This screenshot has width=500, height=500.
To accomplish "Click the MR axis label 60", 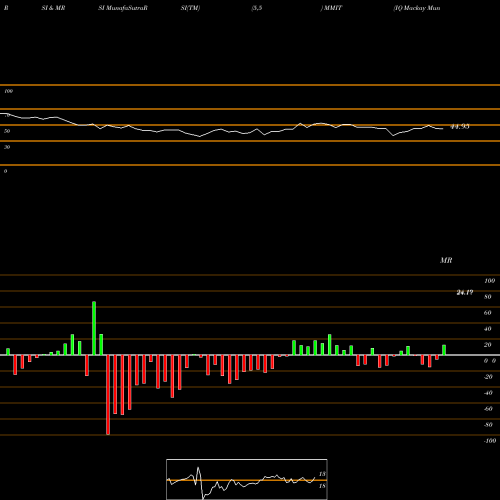I will pyautogui.click(x=488, y=313).
